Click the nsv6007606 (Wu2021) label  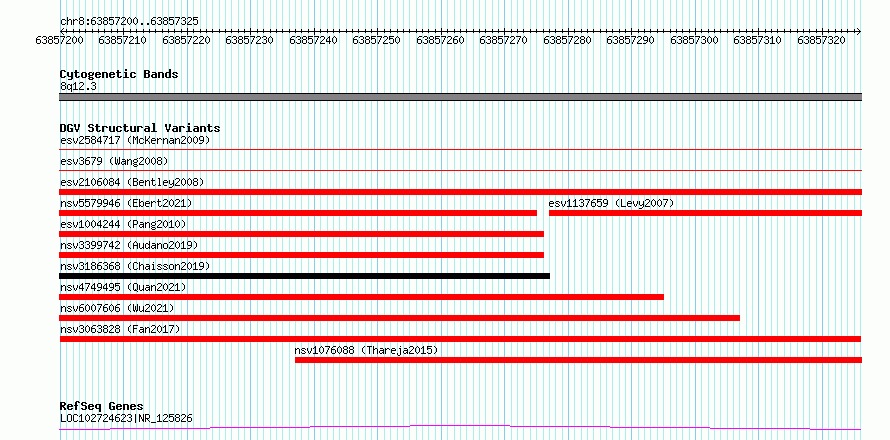pyautogui.click(x=117, y=308)
